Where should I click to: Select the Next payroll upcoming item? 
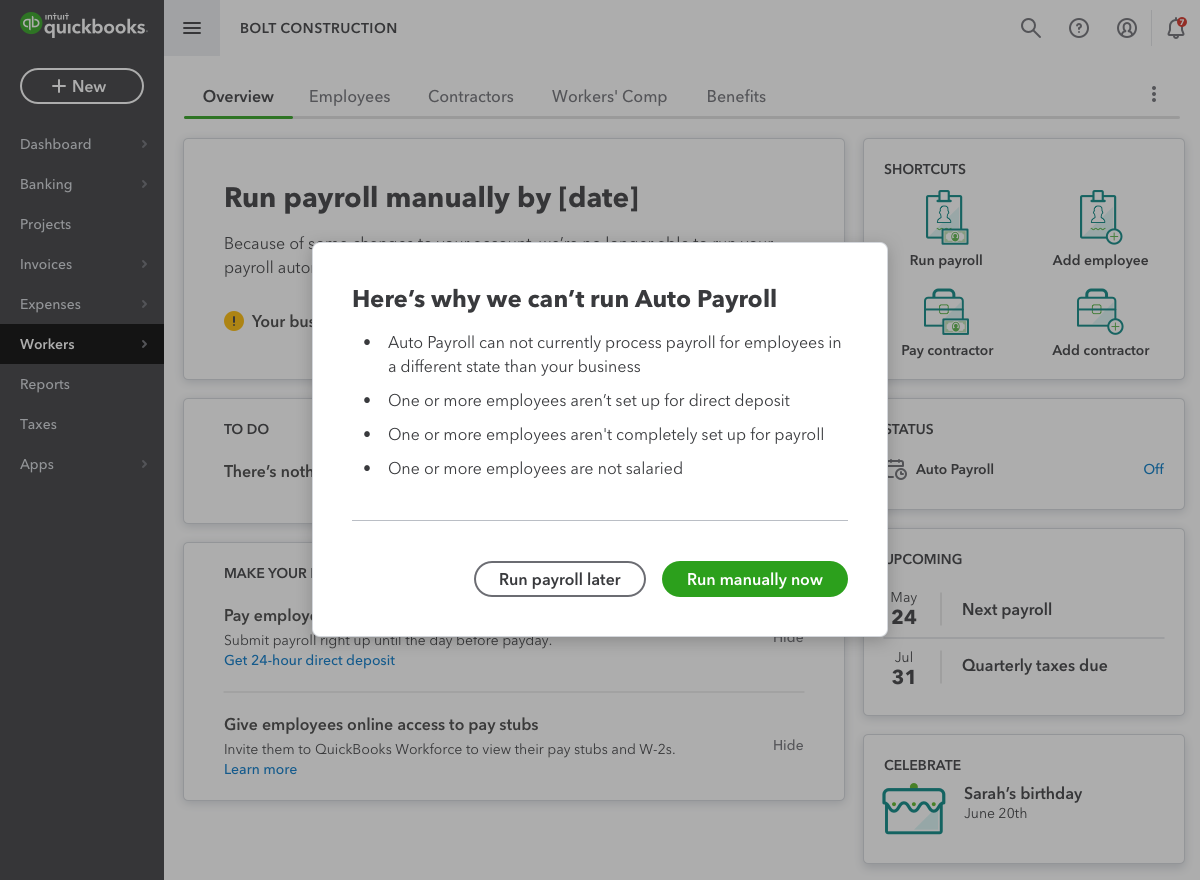1007,609
